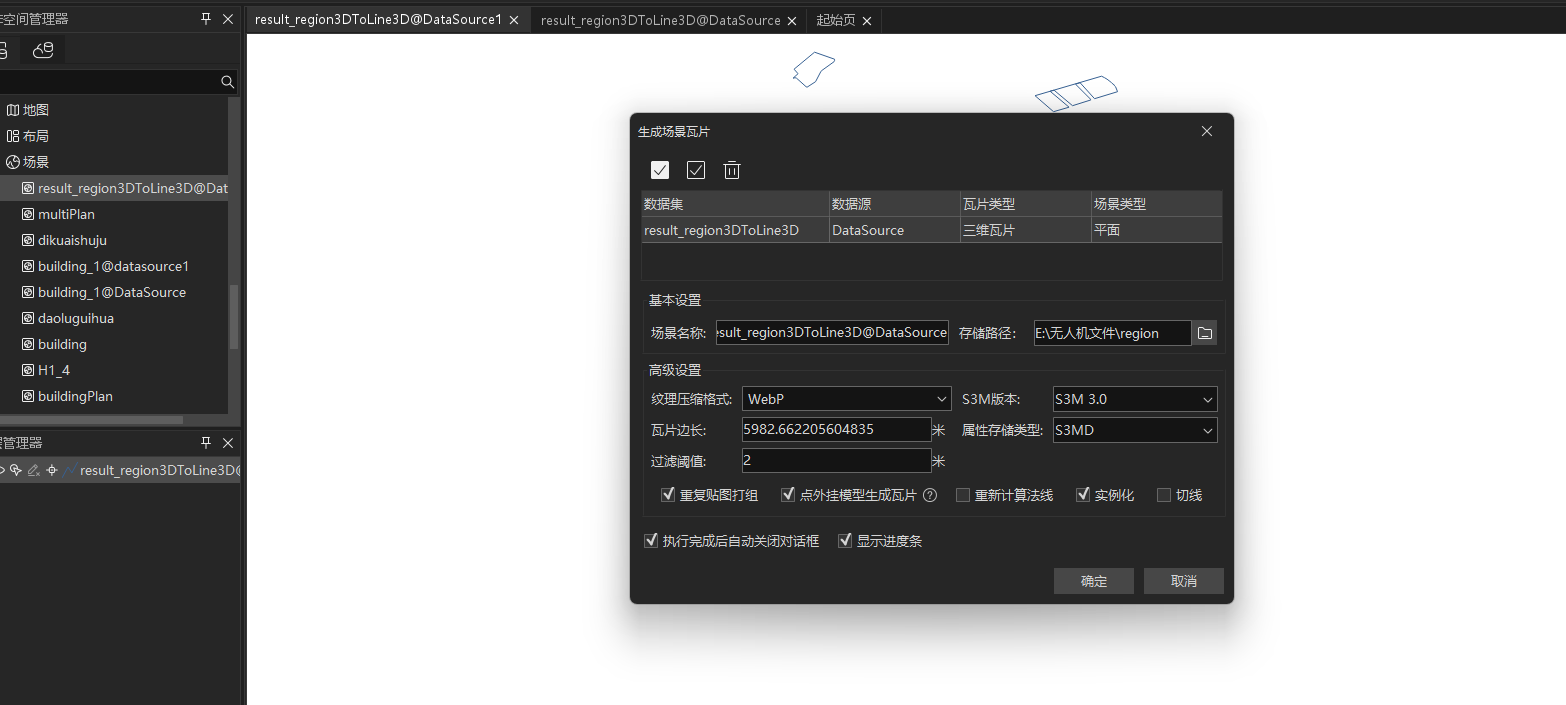Browse for storage path folder
The width and height of the screenshot is (1566, 705).
coord(1205,333)
